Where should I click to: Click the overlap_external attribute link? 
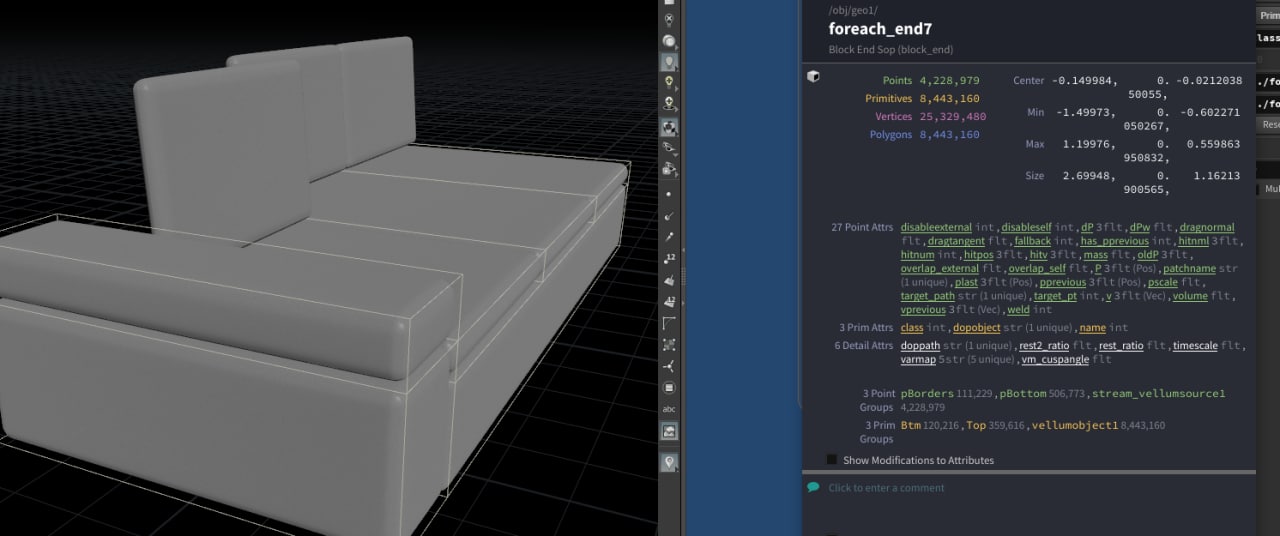click(x=940, y=269)
